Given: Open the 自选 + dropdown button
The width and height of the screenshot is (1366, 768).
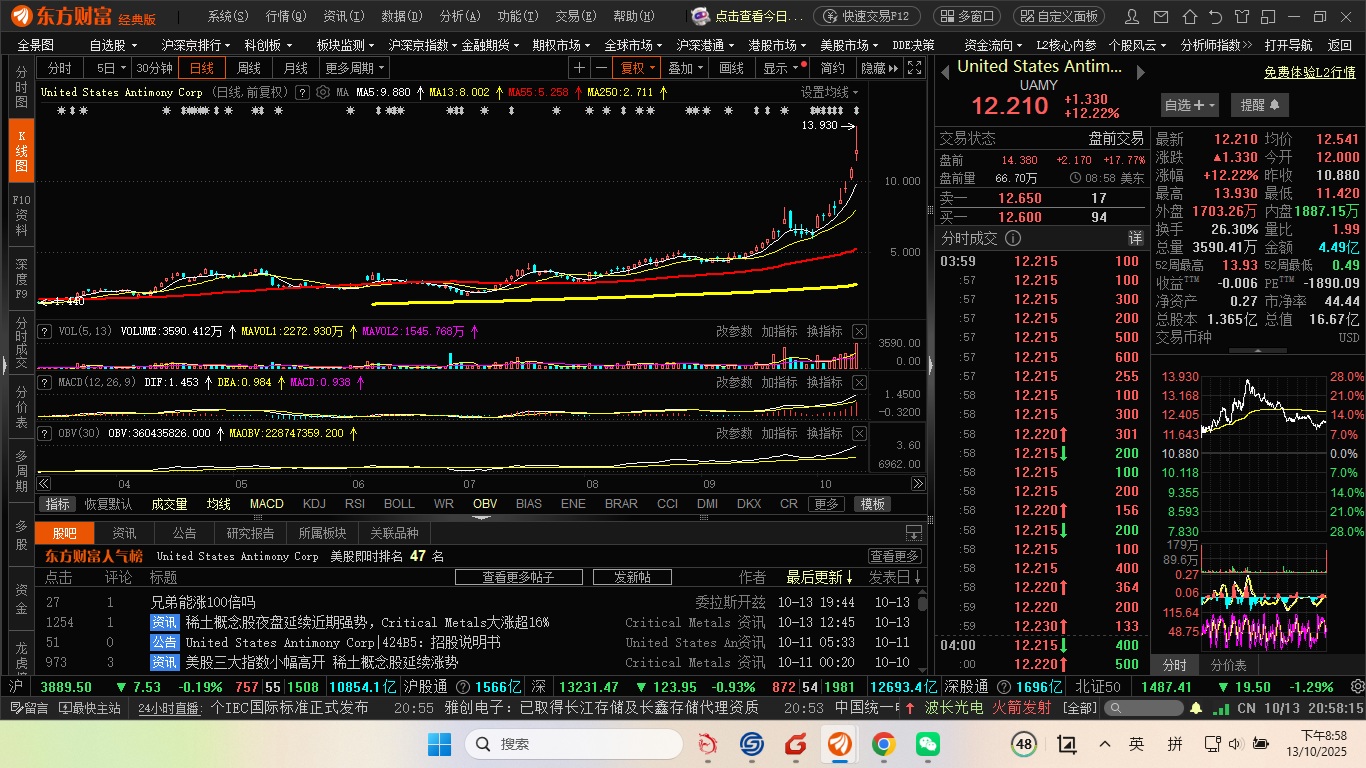Looking at the screenshot, I should (1190, 105).
